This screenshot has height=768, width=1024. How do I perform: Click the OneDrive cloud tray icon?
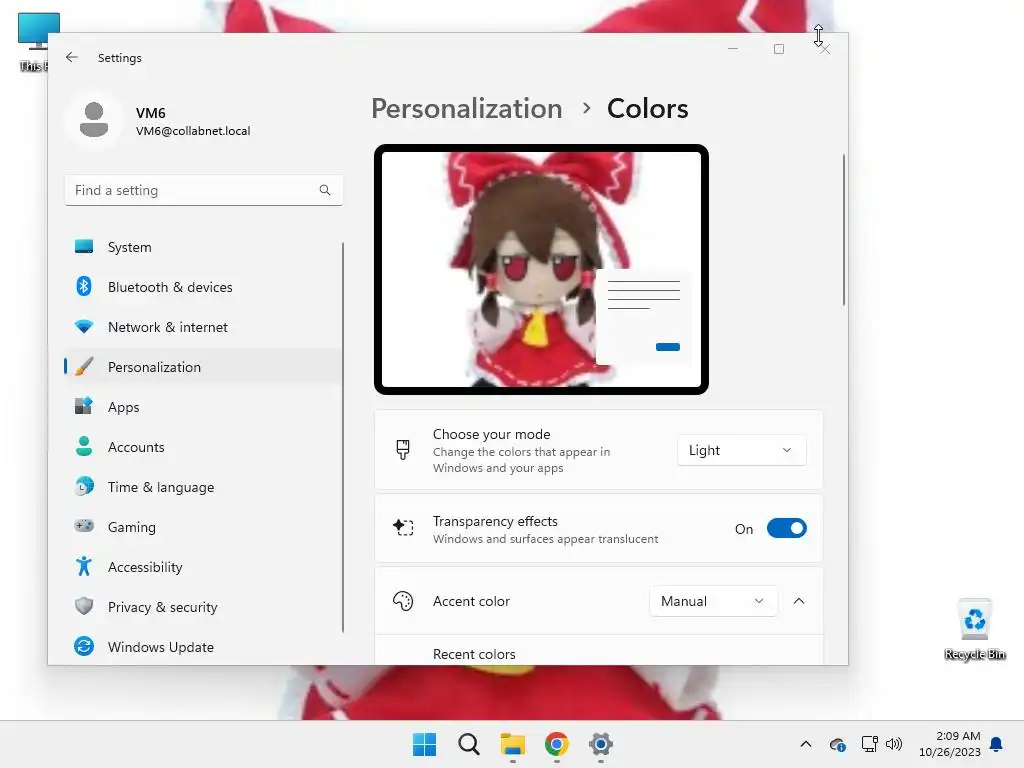point(838,744)
